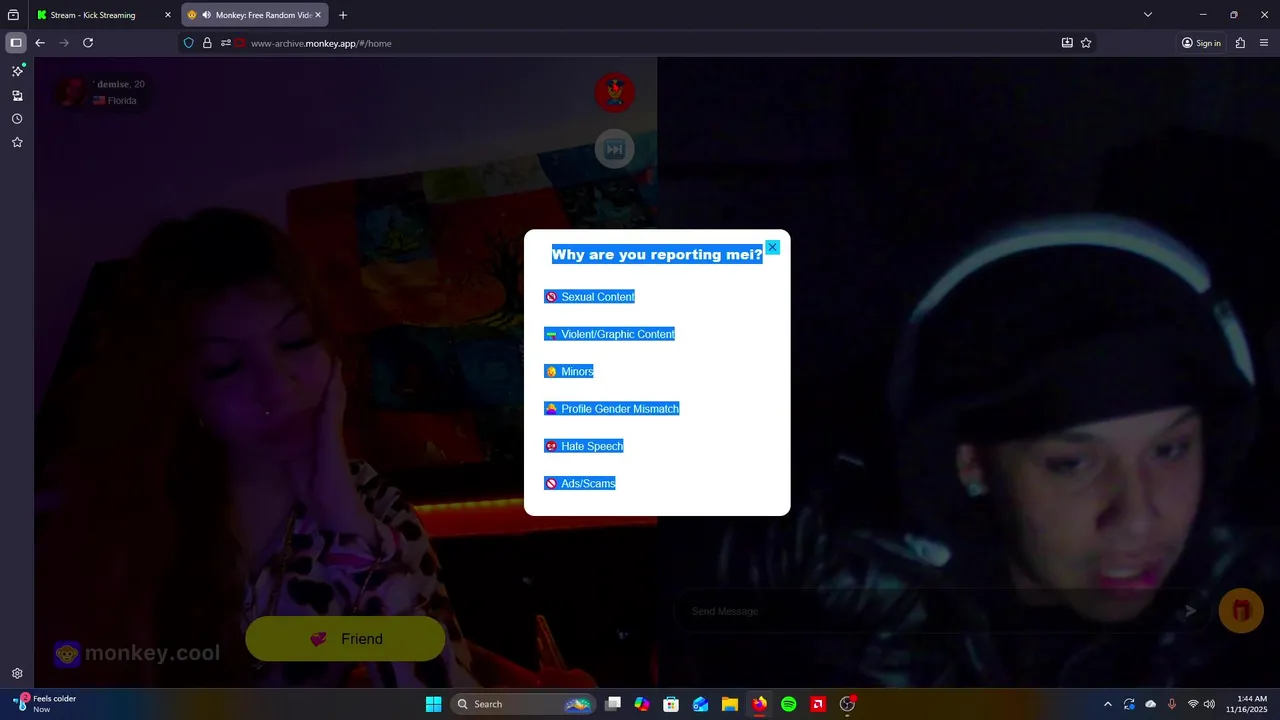Open Firefox View icon
1280x720 pixels.
pos(13,15)
